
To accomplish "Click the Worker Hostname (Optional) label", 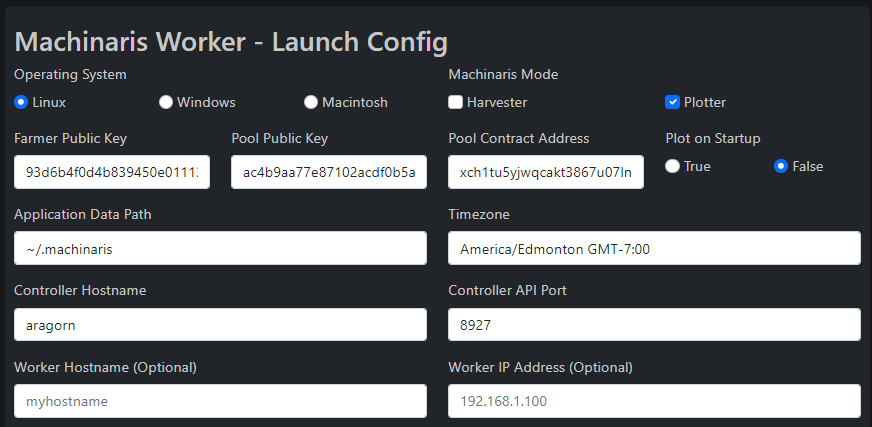I will click(x=106, y=367).
